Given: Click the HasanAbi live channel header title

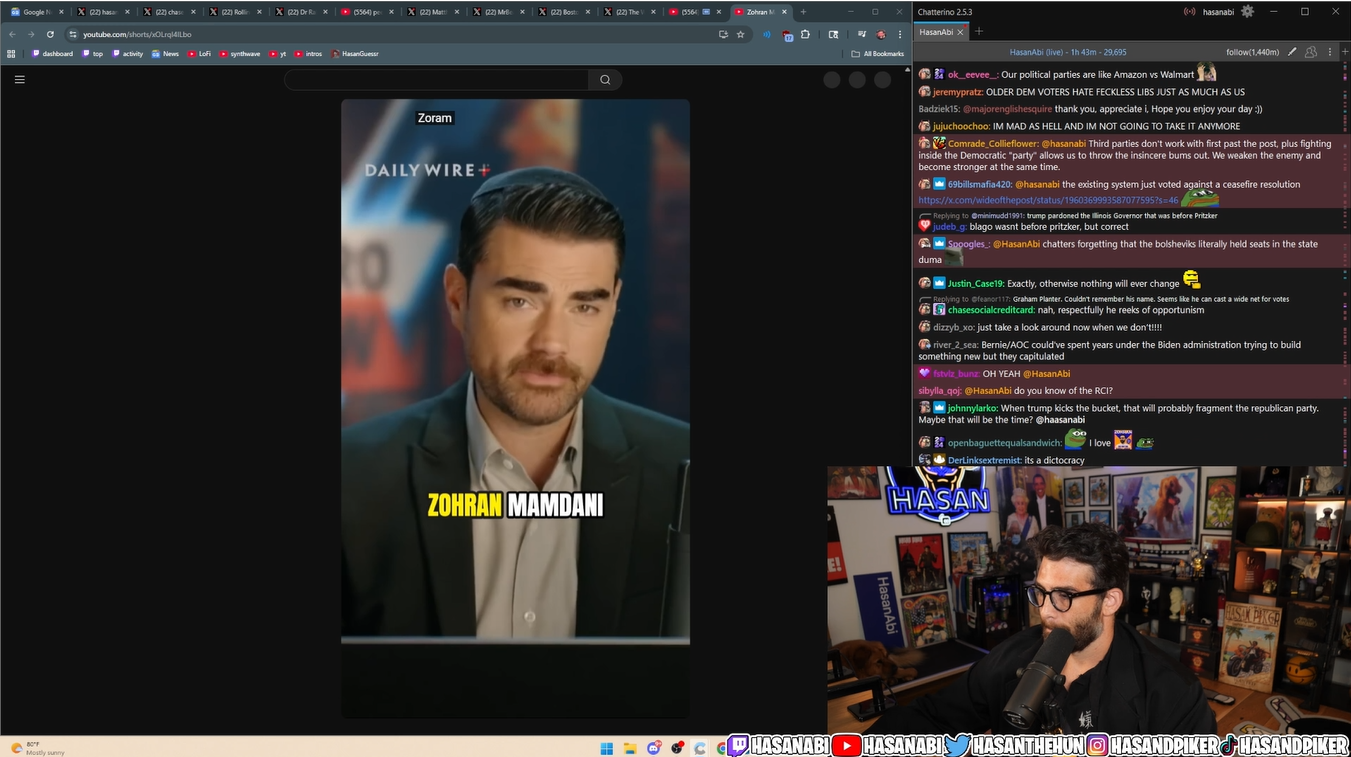Looking at the screenshot, I should 1068,52.
